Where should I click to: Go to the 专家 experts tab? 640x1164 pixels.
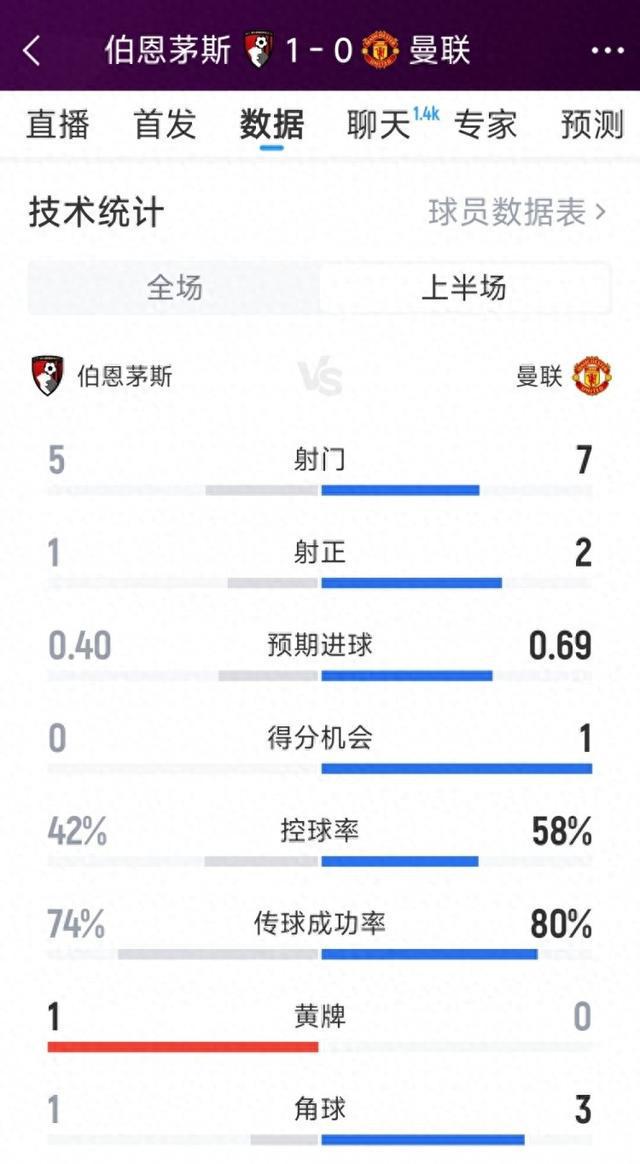(x=486, y=125)
